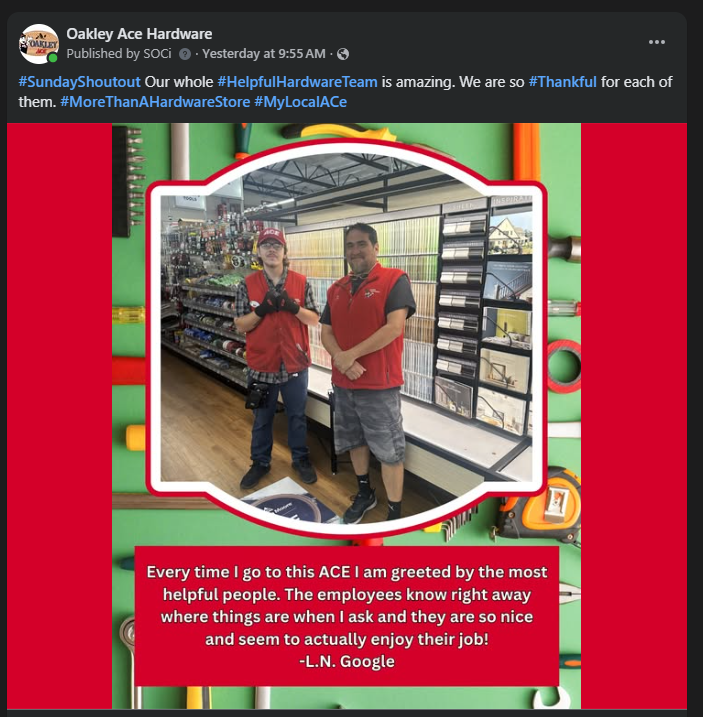The height and width of the screenshot is (717, 703).
Task: Open the #Thankful hashtag
Action: coord(563,82)
